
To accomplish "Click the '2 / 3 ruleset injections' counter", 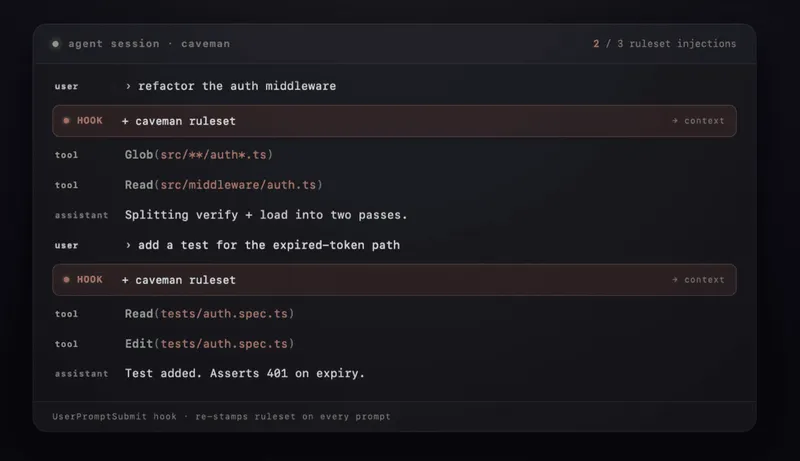I will (664, 44).
